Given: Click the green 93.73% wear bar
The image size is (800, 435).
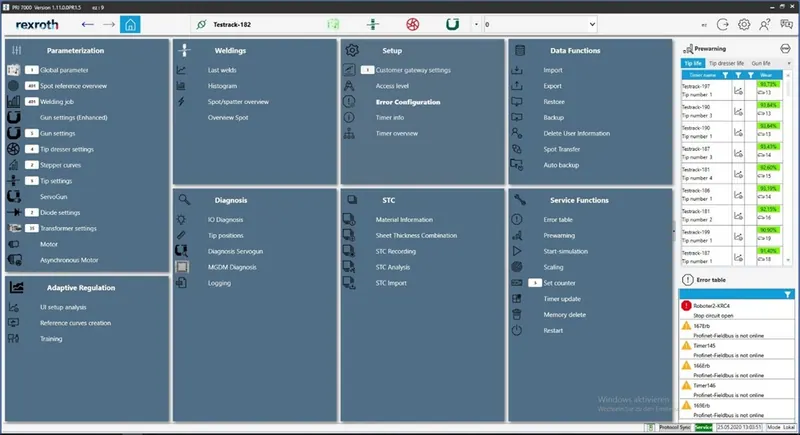Looking at the screenshot, I should [768, 84].
